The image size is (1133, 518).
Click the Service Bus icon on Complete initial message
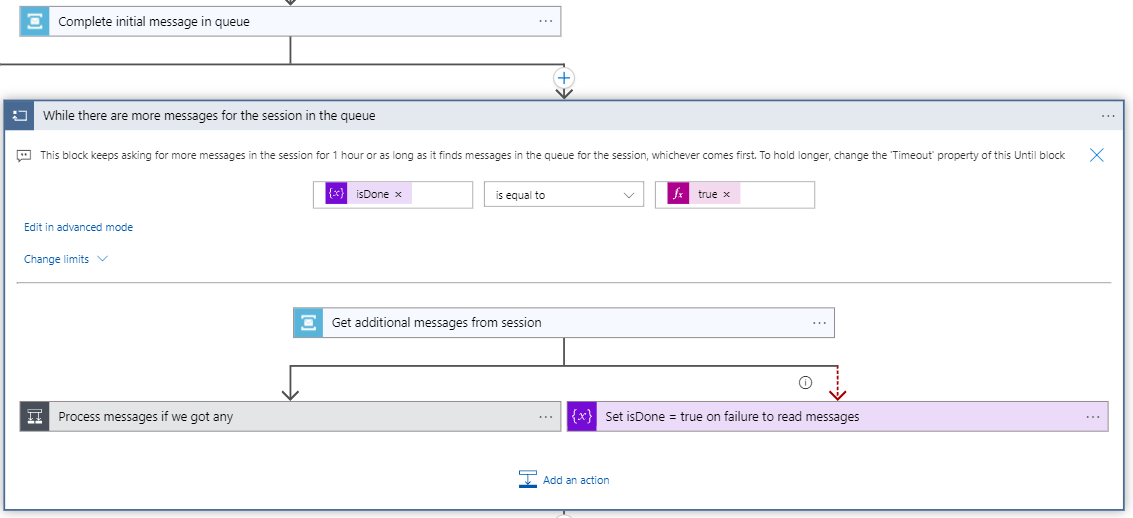click(x=34, y=21)
